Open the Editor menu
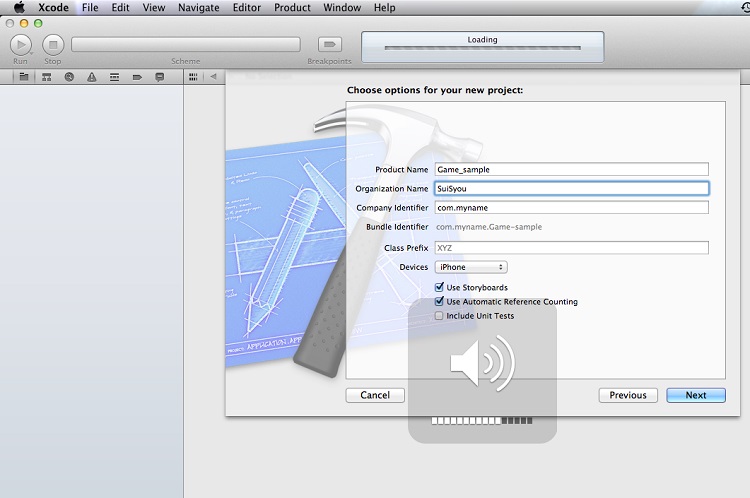This screenshot has height=498, width=750. pyautogui.click(x=246, y=8)
